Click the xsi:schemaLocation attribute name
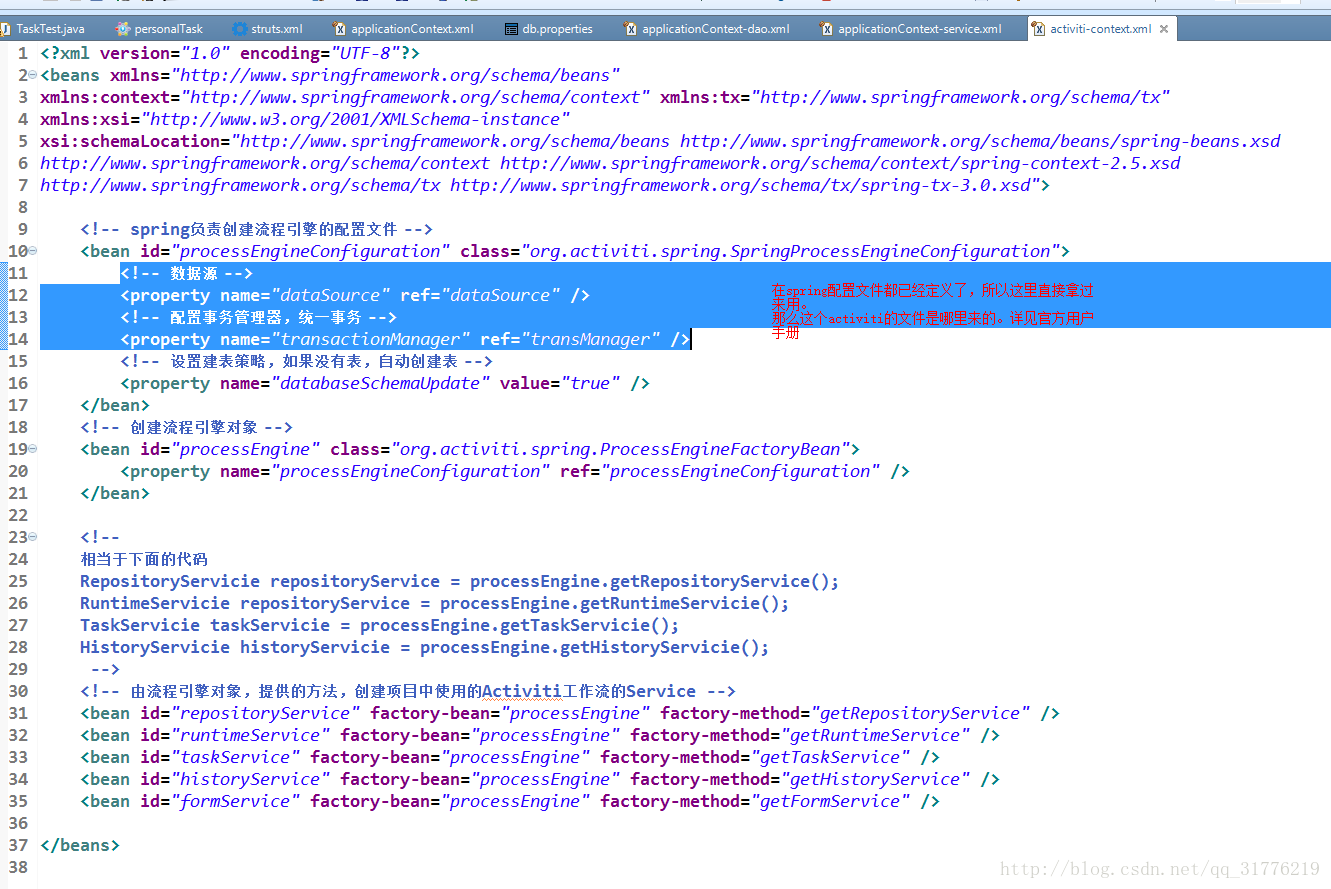The height and width of the screenshot is (889, 1331). [130, 141]
